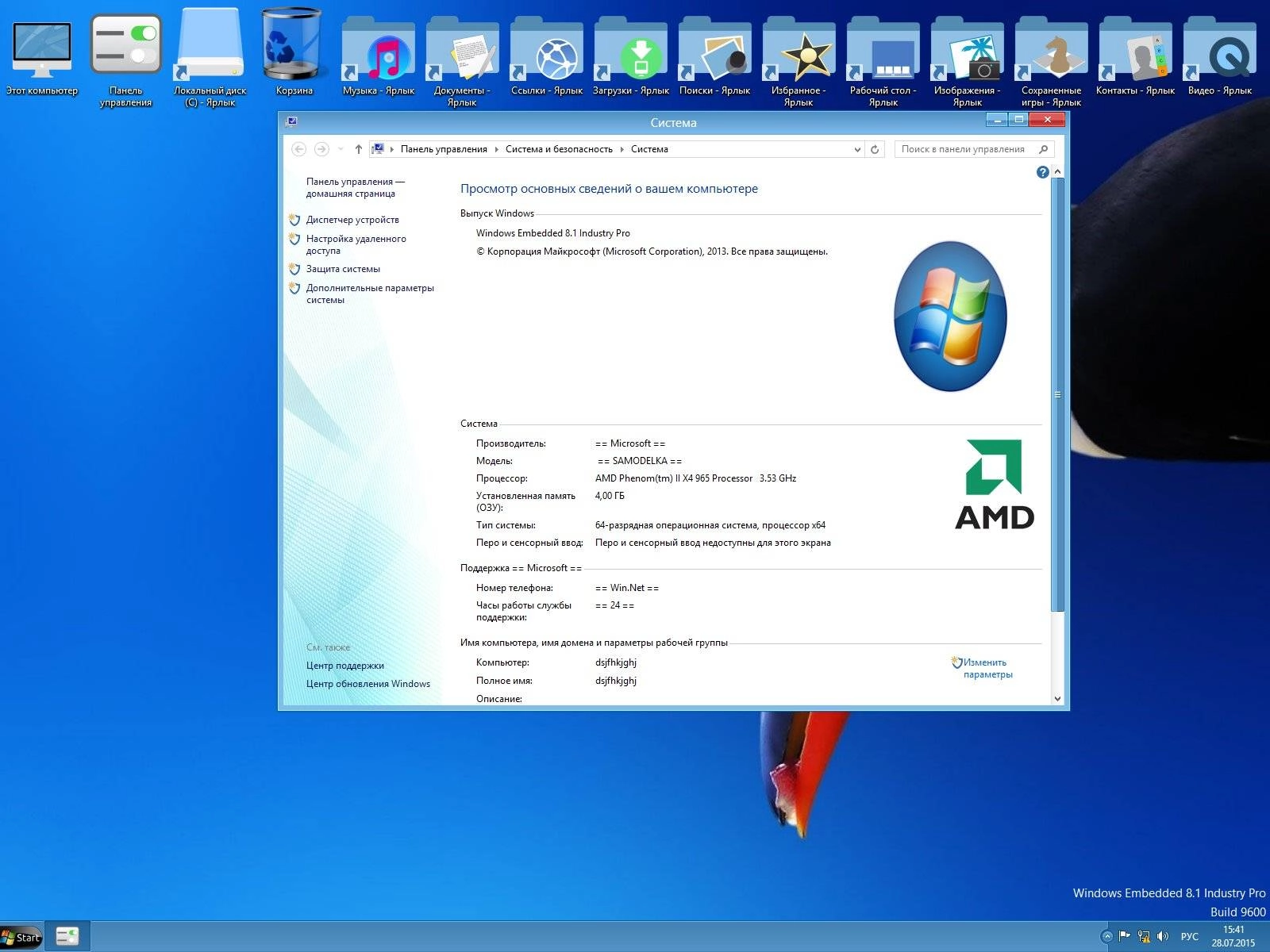Select 'Система' breadcrumb
Image resolution: width=1270 pixels, height=952 pixels.
(x=649, y=149)
